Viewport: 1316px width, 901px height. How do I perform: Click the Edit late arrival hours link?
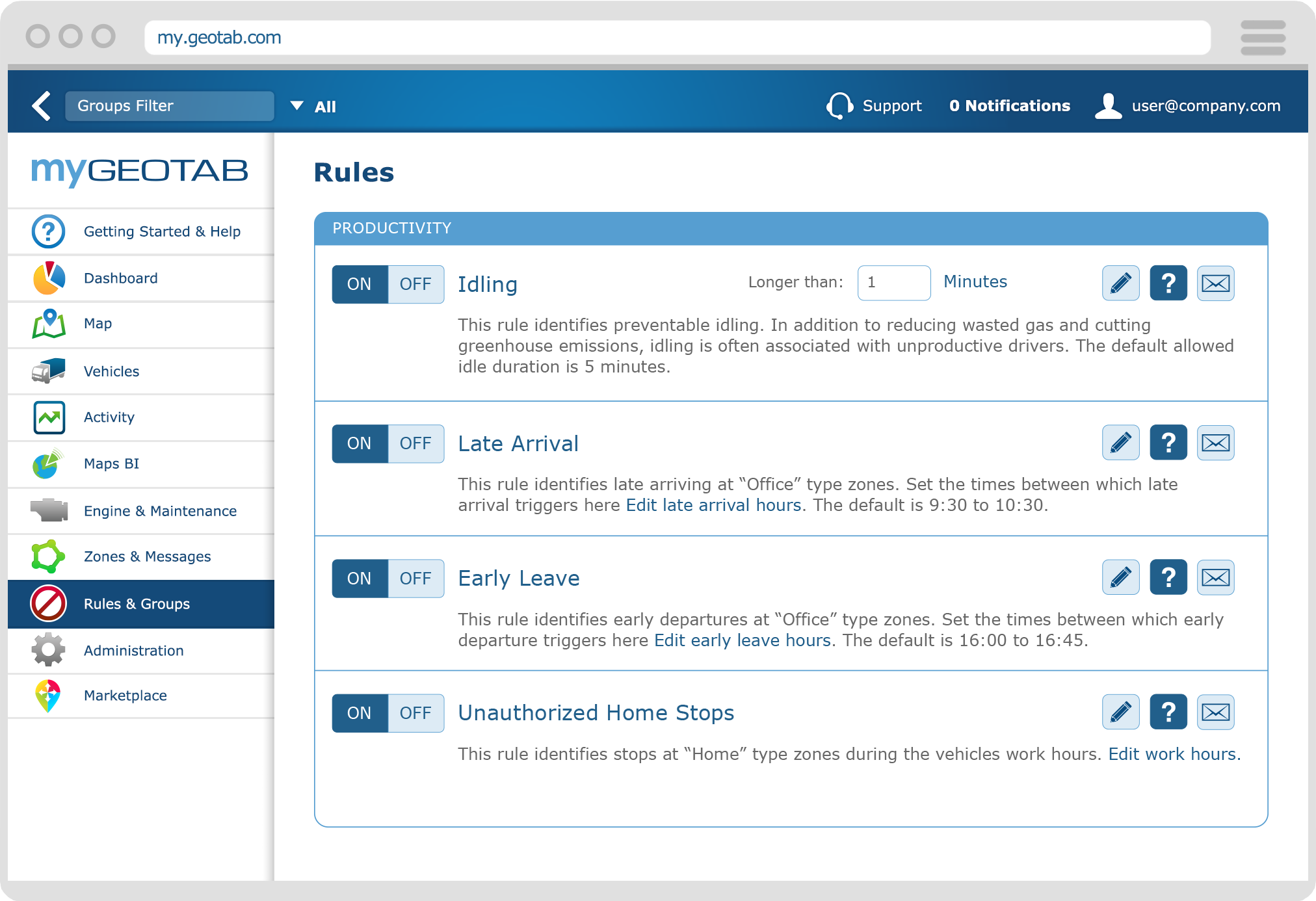713,505
